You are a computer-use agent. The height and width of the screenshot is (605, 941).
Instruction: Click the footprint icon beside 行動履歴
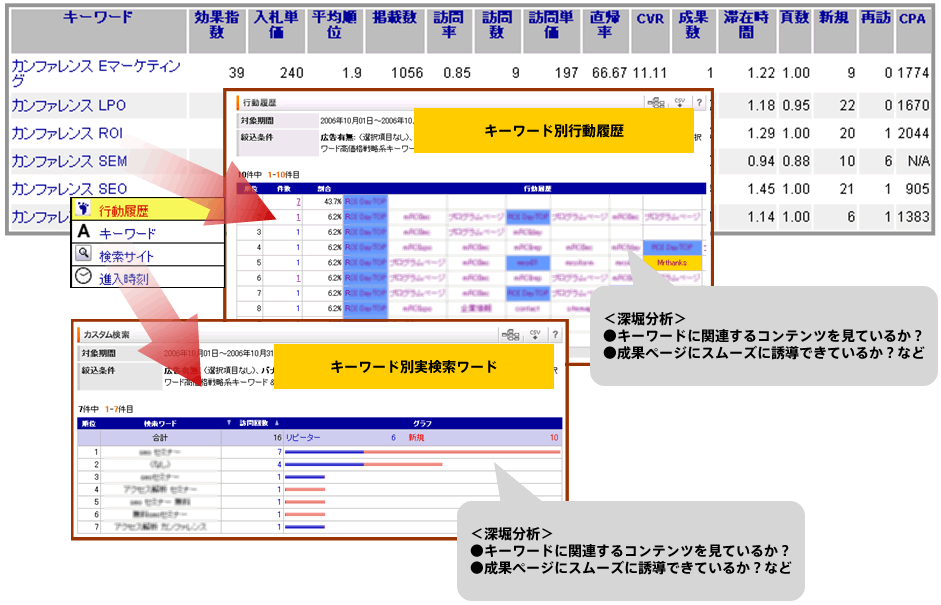point(84,210)
